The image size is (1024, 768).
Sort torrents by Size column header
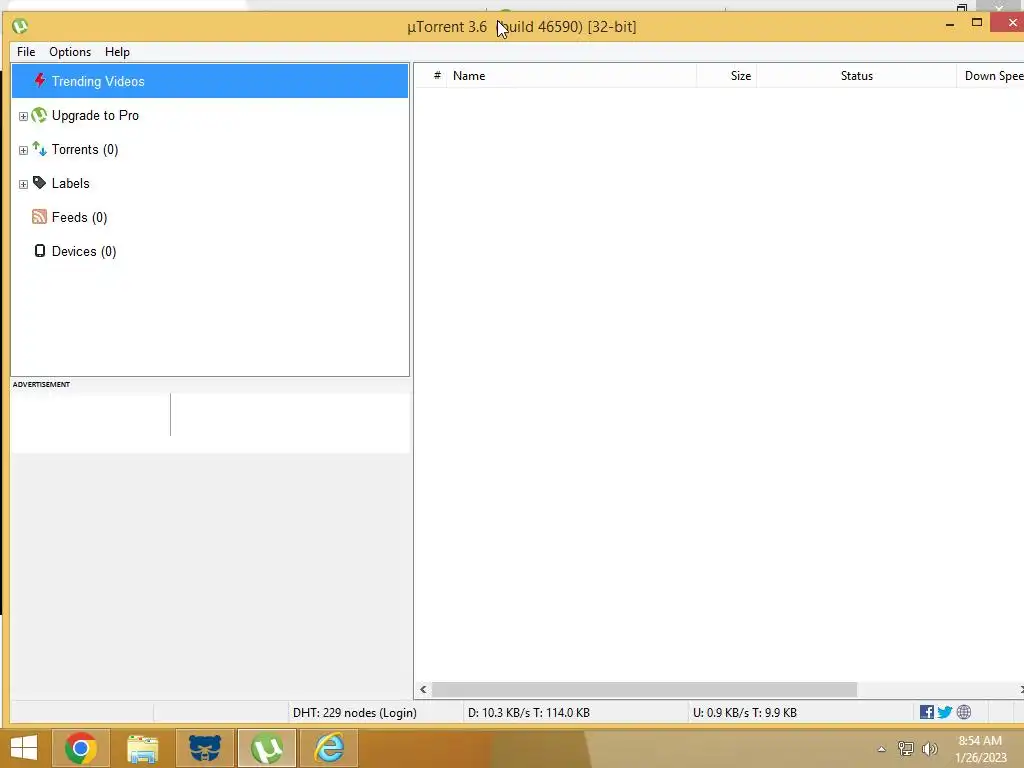tap(727, 76)
